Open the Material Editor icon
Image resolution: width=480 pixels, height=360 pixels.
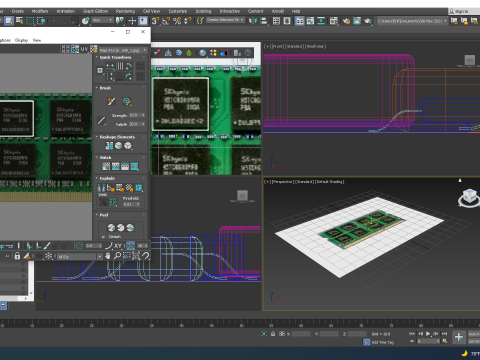pos(334,21)
